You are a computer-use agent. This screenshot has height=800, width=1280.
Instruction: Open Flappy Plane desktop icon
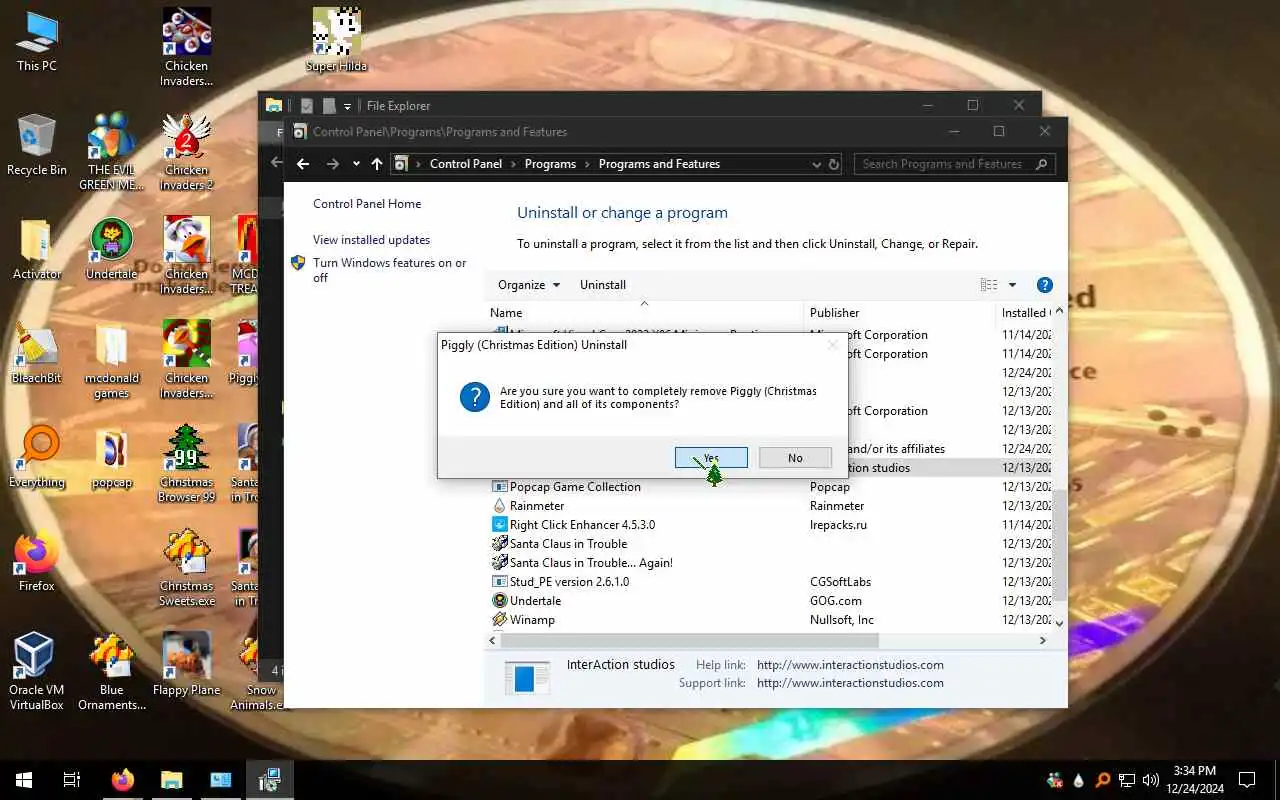(x=187, y=666)
